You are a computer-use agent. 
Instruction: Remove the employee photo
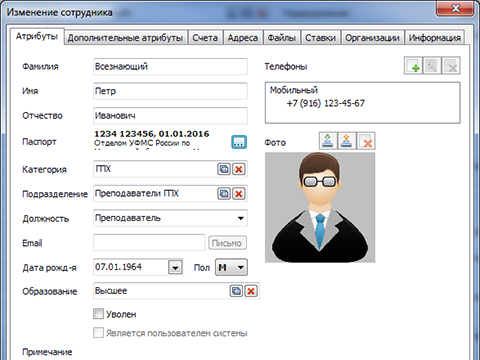pos(366,140)
